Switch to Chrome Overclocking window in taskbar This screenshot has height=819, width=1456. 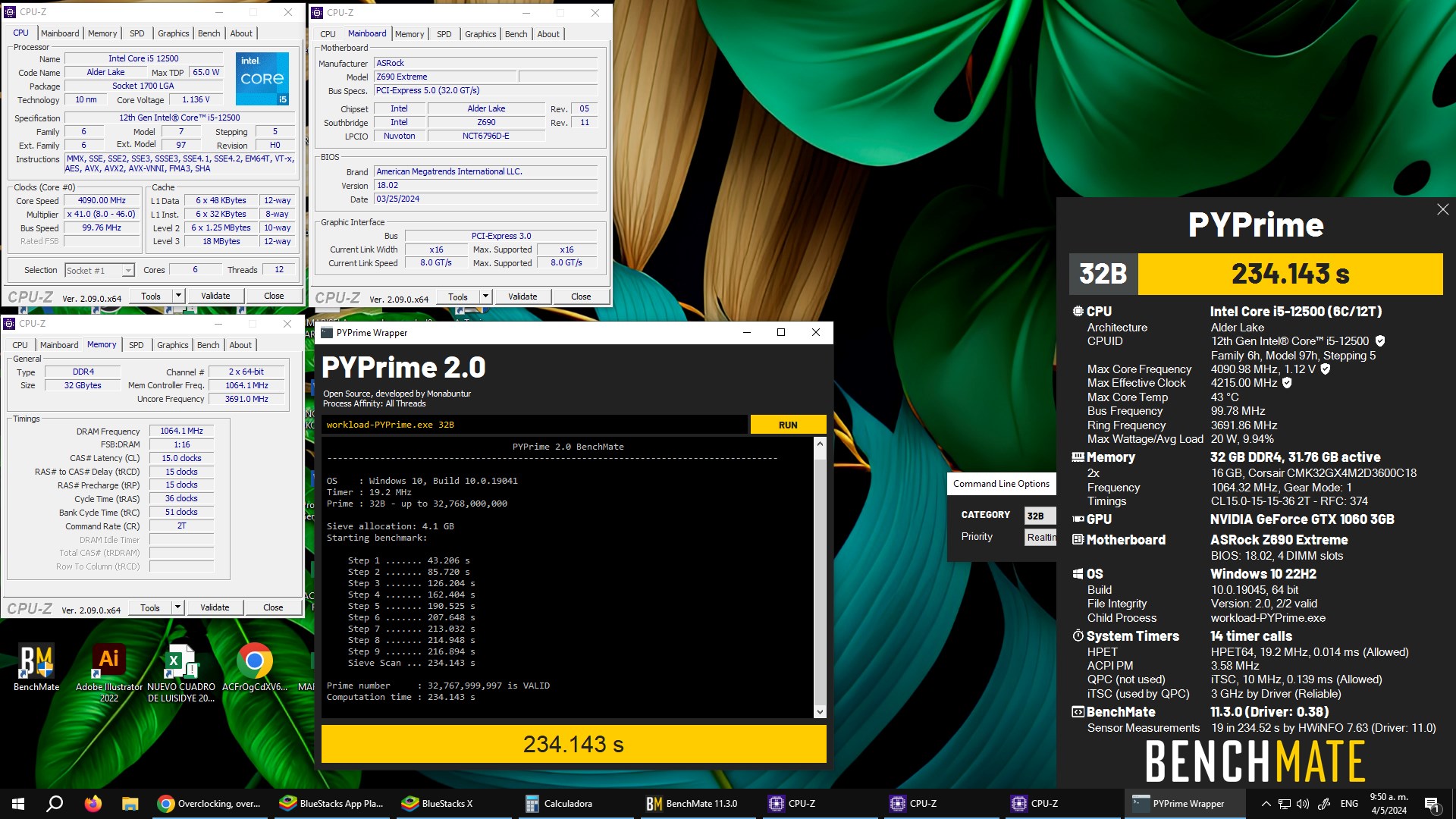click(210, 804)
